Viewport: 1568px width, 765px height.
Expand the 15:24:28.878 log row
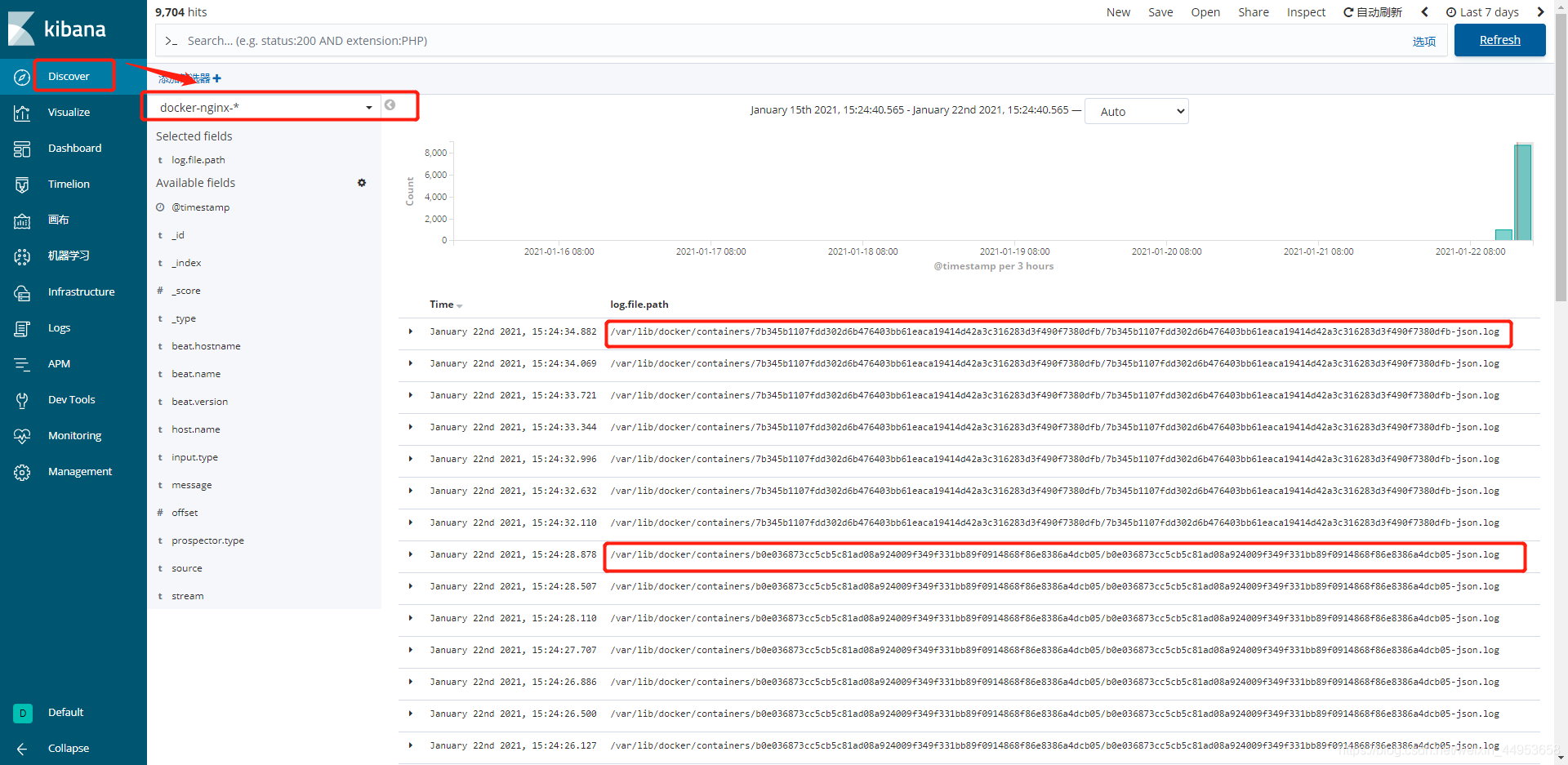(x=411, y=554)
